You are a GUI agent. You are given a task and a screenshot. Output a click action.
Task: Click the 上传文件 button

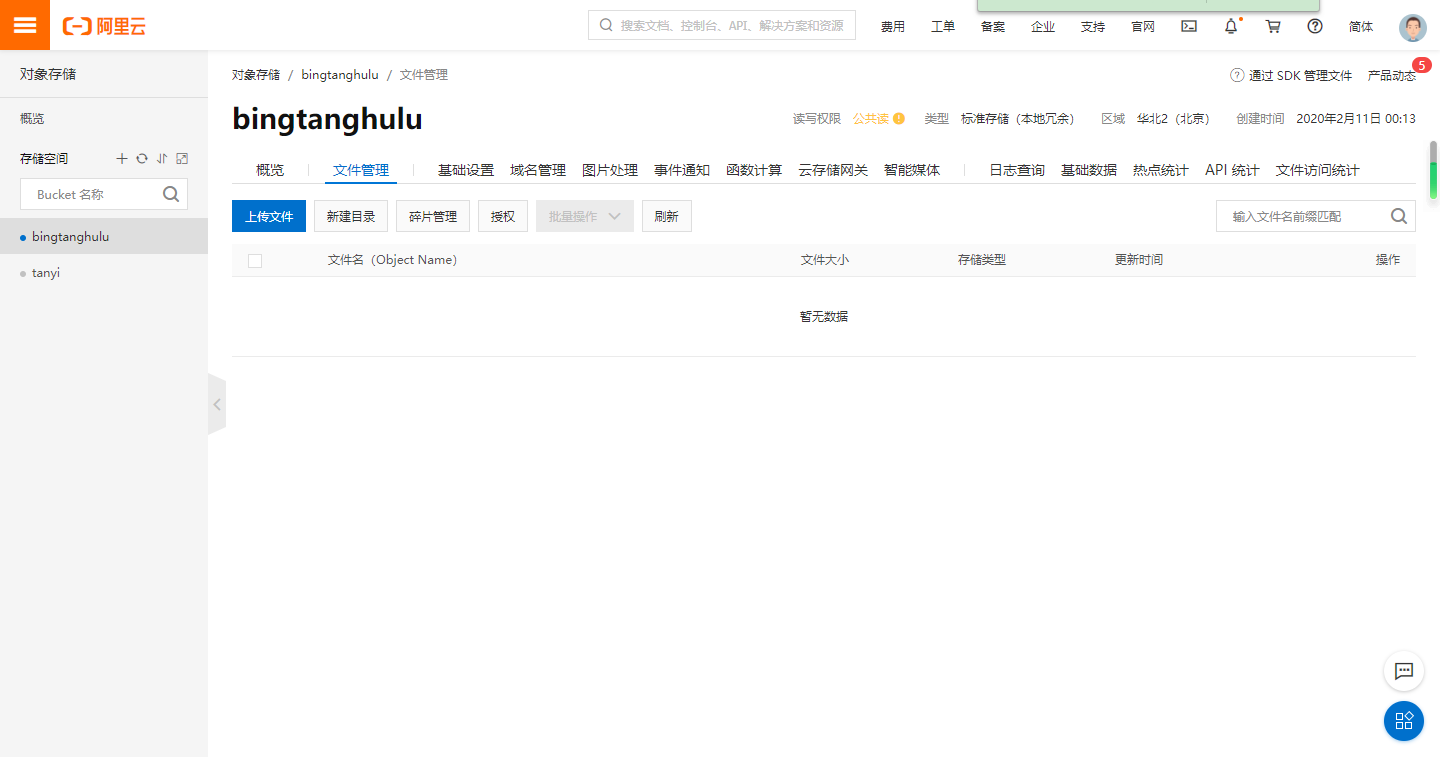tap(268, 215)
